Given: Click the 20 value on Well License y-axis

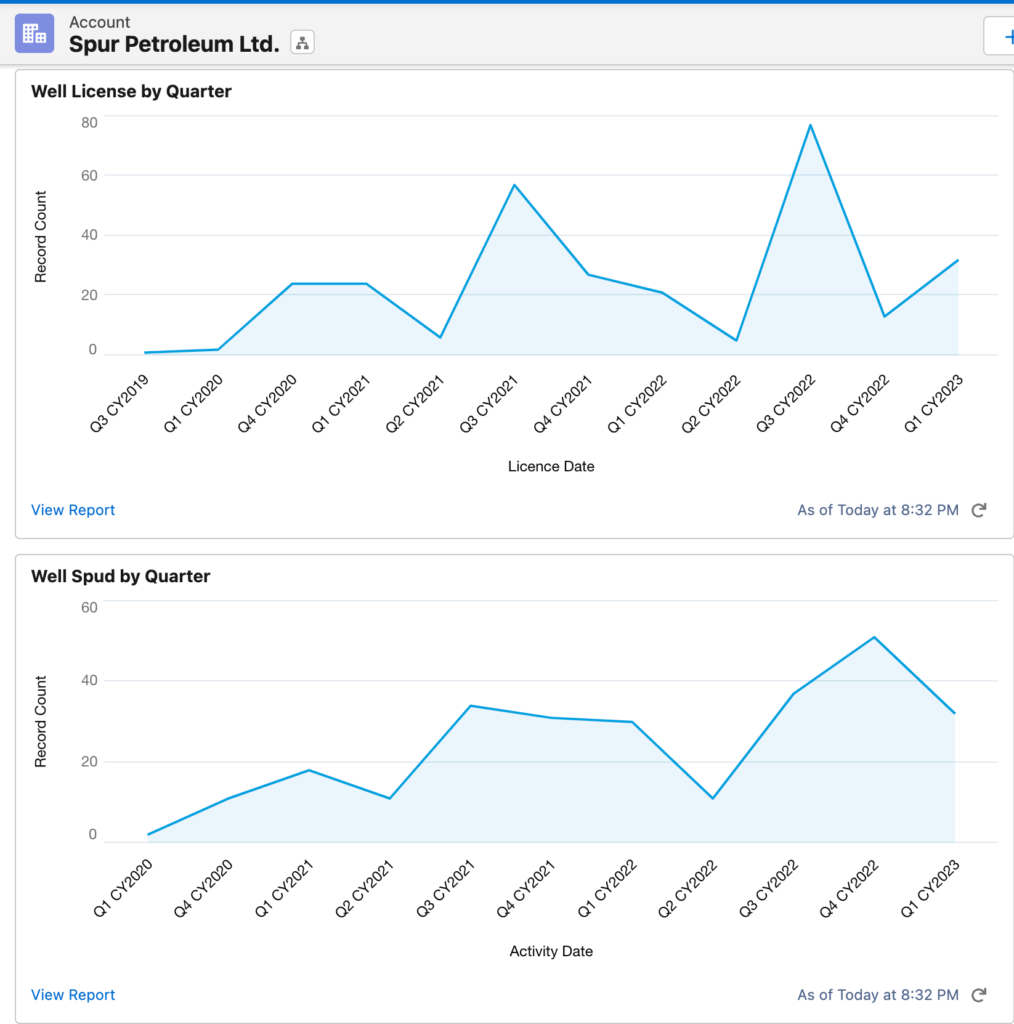Looking at the screenshot, I should coord(89,295).
